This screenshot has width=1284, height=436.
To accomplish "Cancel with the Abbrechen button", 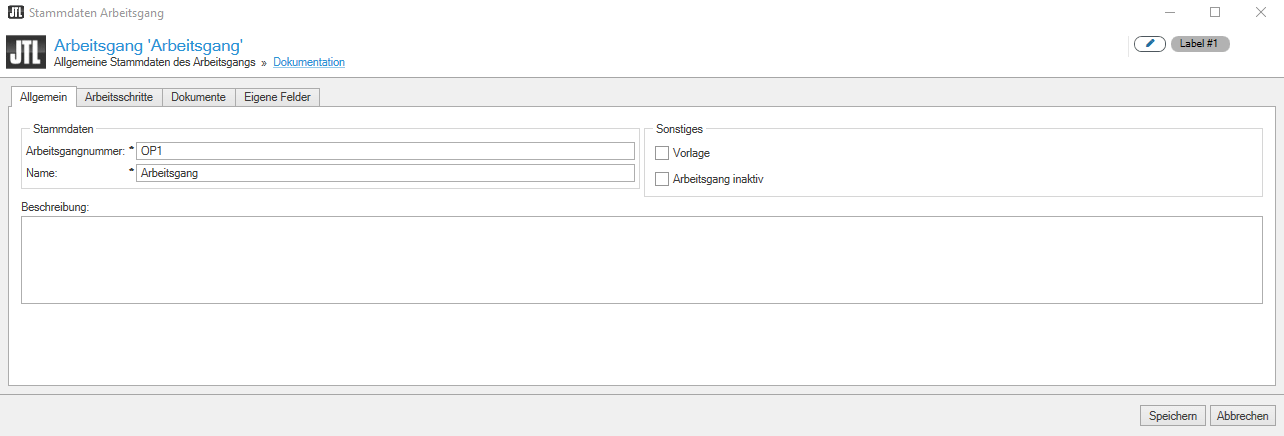I will (x=1242, y=416).
